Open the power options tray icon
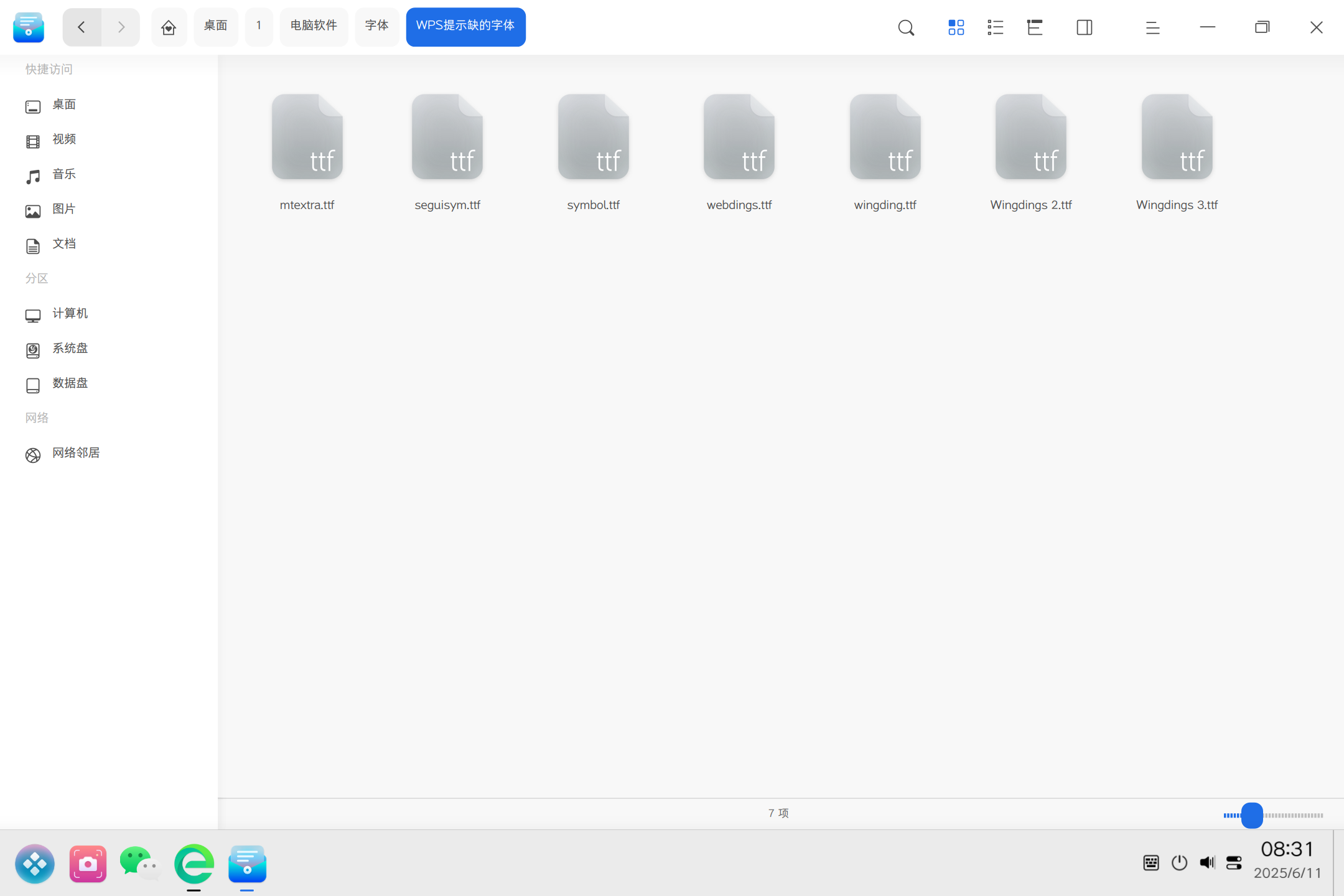The width and height of the screenshot is (1344, 896). [x=1179, y=863]
